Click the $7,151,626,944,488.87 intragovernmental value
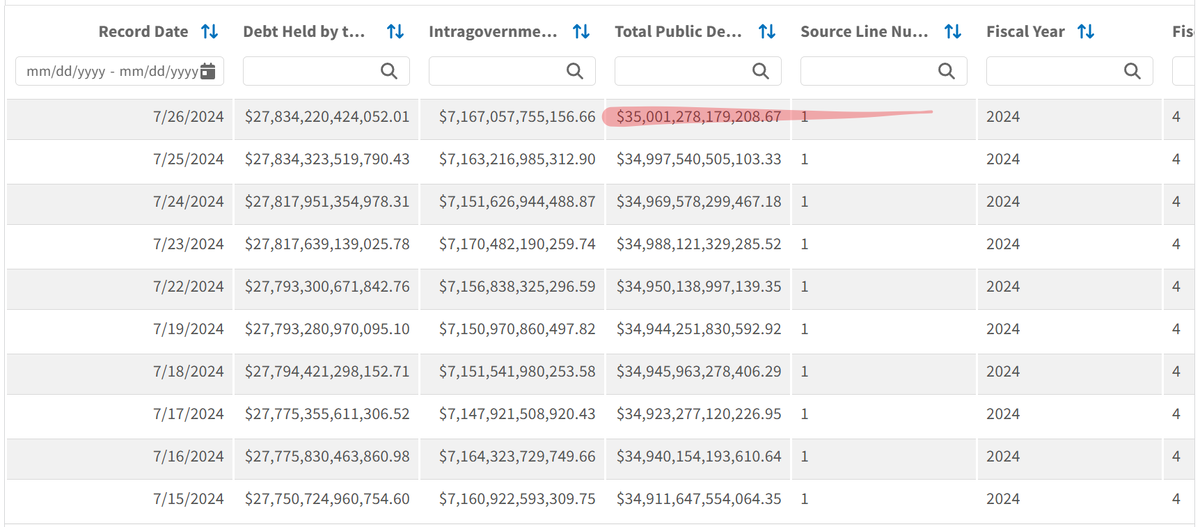This screenshot has width=1200, height=527. pyautogui.click(x=518, y=202)
